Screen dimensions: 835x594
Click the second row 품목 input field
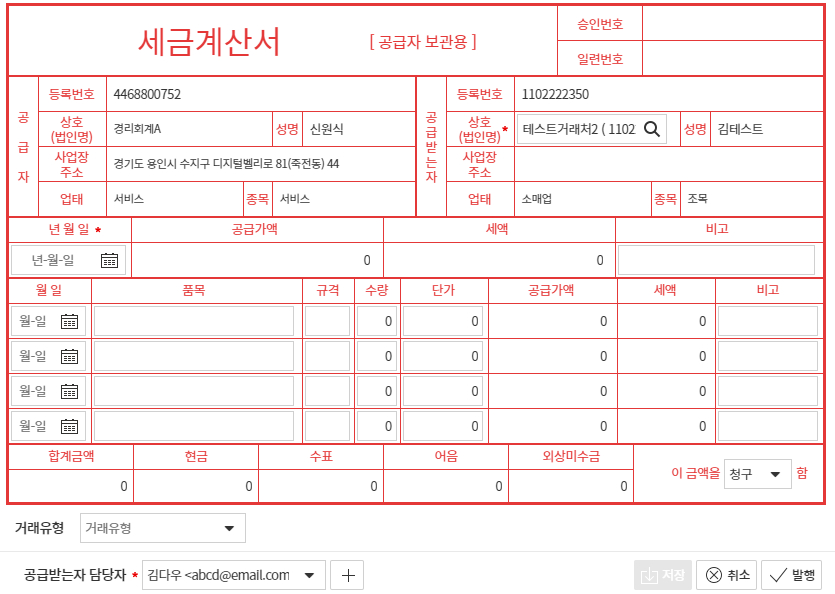coord(194,356)
